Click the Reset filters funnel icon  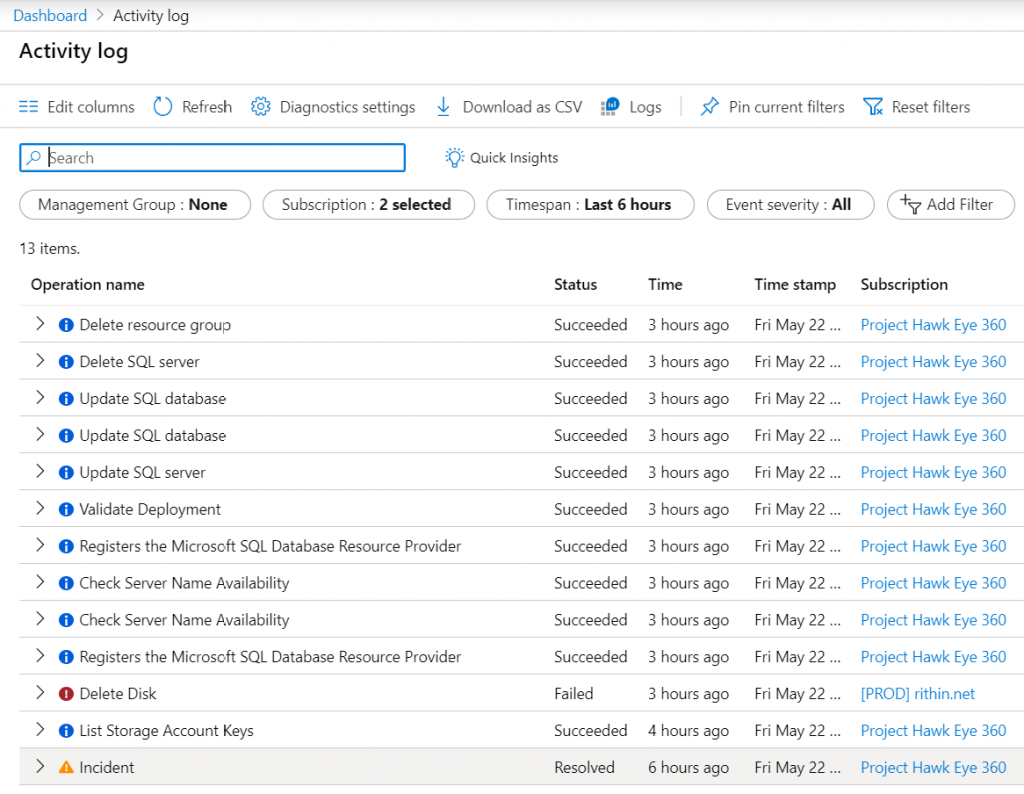(x=873, y=107)
